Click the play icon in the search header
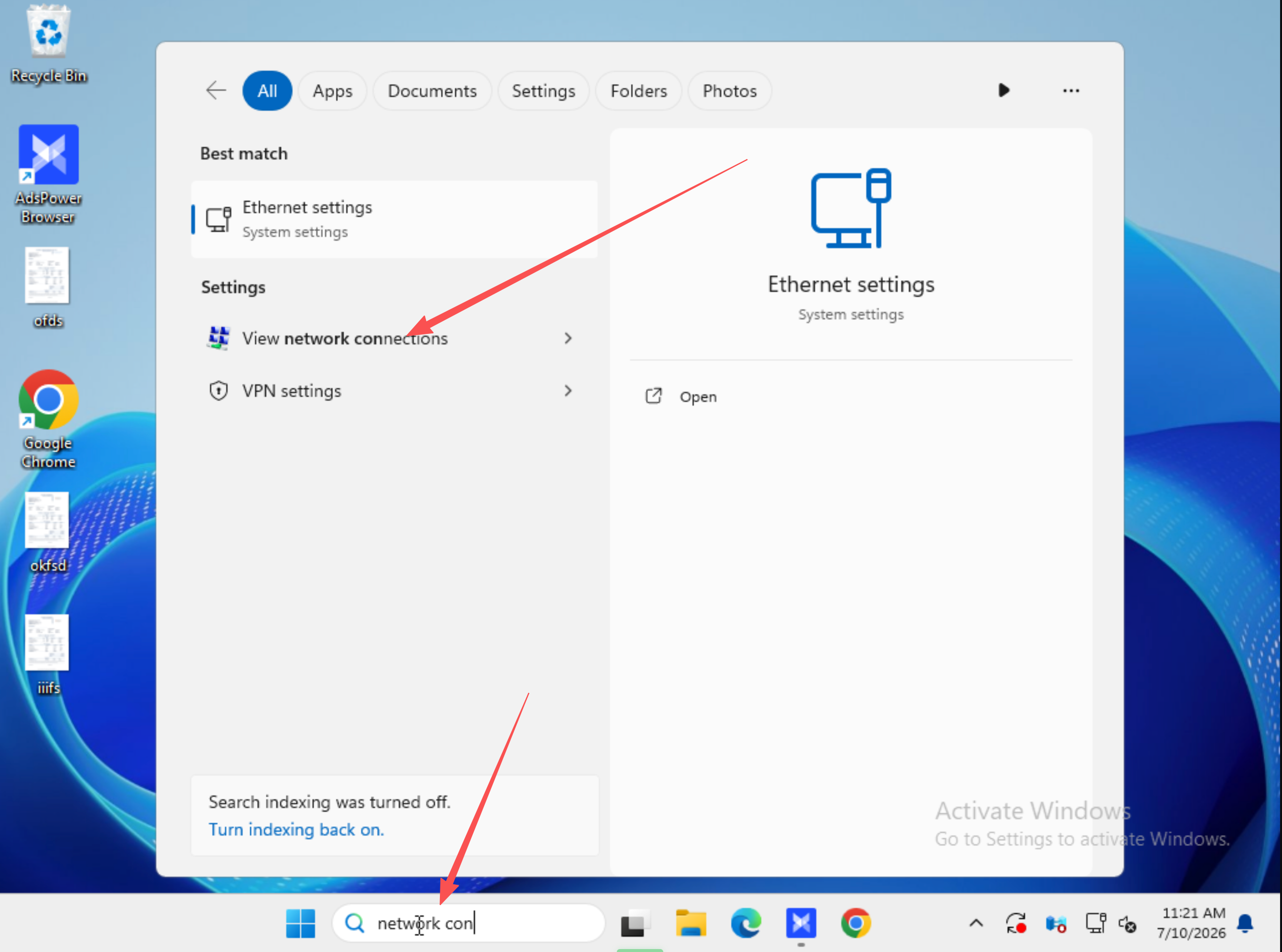Image resolution: width=1282 pixels, height=952 pixels. coord(1004,90)
